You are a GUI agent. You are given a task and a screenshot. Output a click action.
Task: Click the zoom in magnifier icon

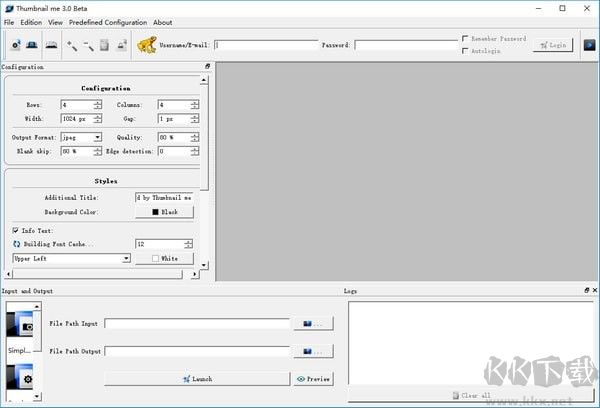71,45
